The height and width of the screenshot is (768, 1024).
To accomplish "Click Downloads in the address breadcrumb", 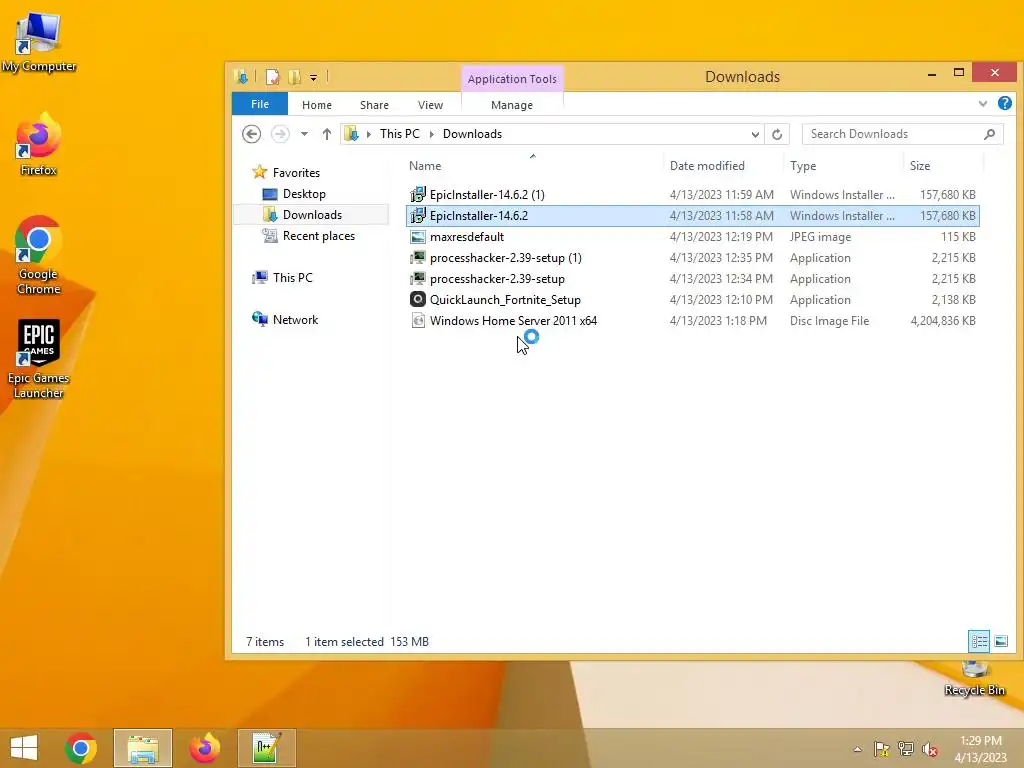I will coord(472,134).
